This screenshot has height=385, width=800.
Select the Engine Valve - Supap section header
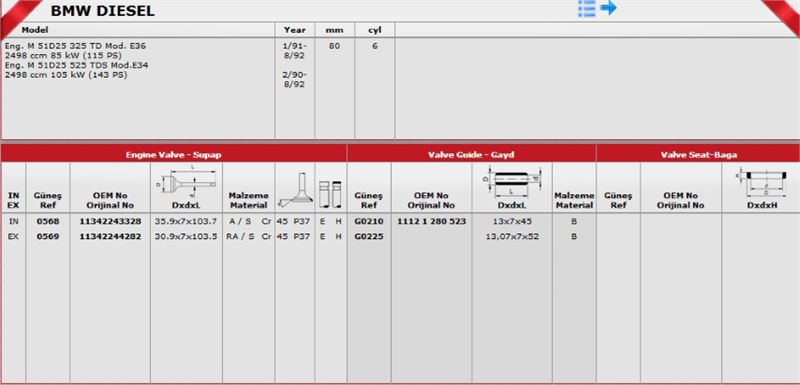173,155
